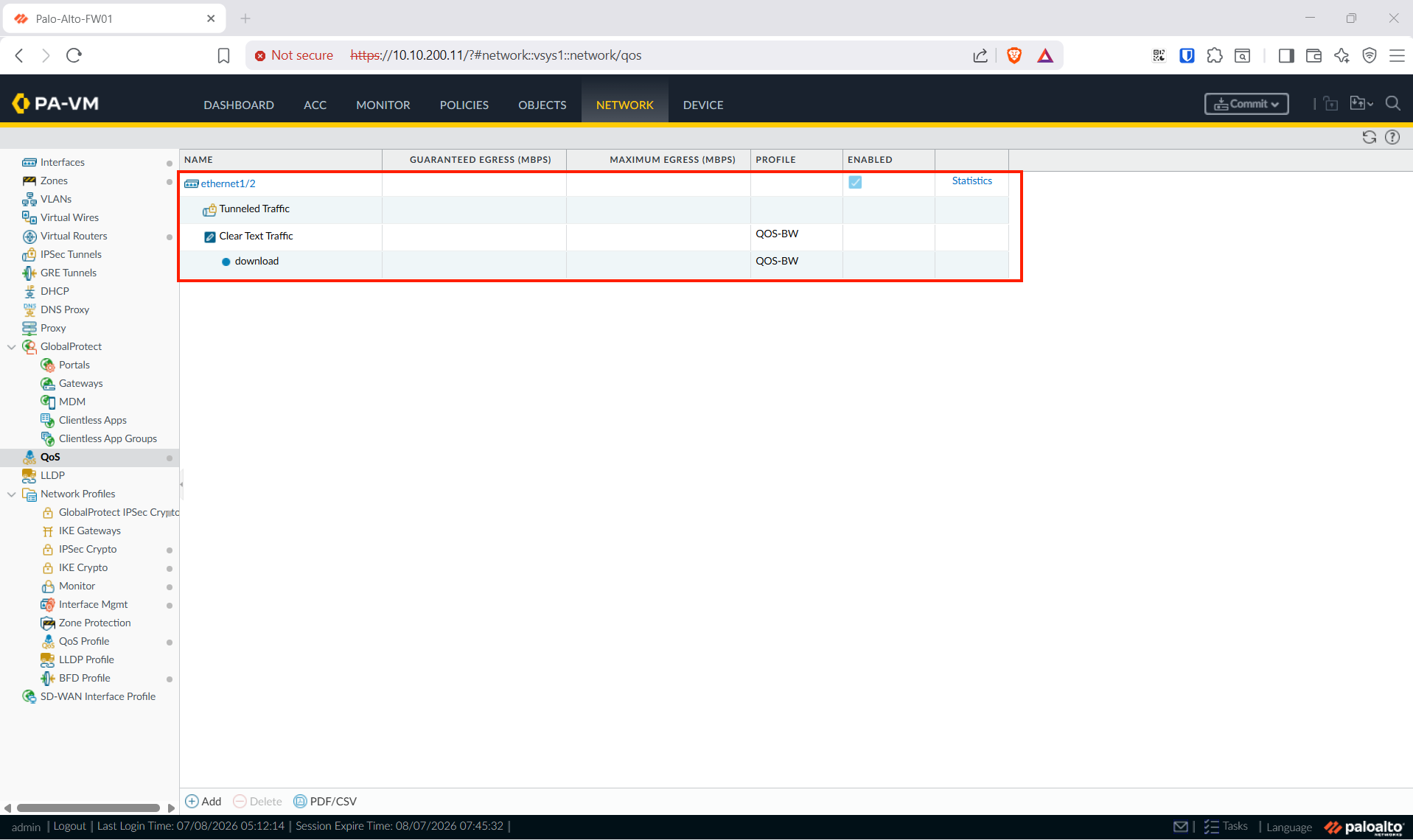Viewport: 1413px width, 840px height.
Task: Open the Language selector in footer
Action: click(x=1289, y=827)
